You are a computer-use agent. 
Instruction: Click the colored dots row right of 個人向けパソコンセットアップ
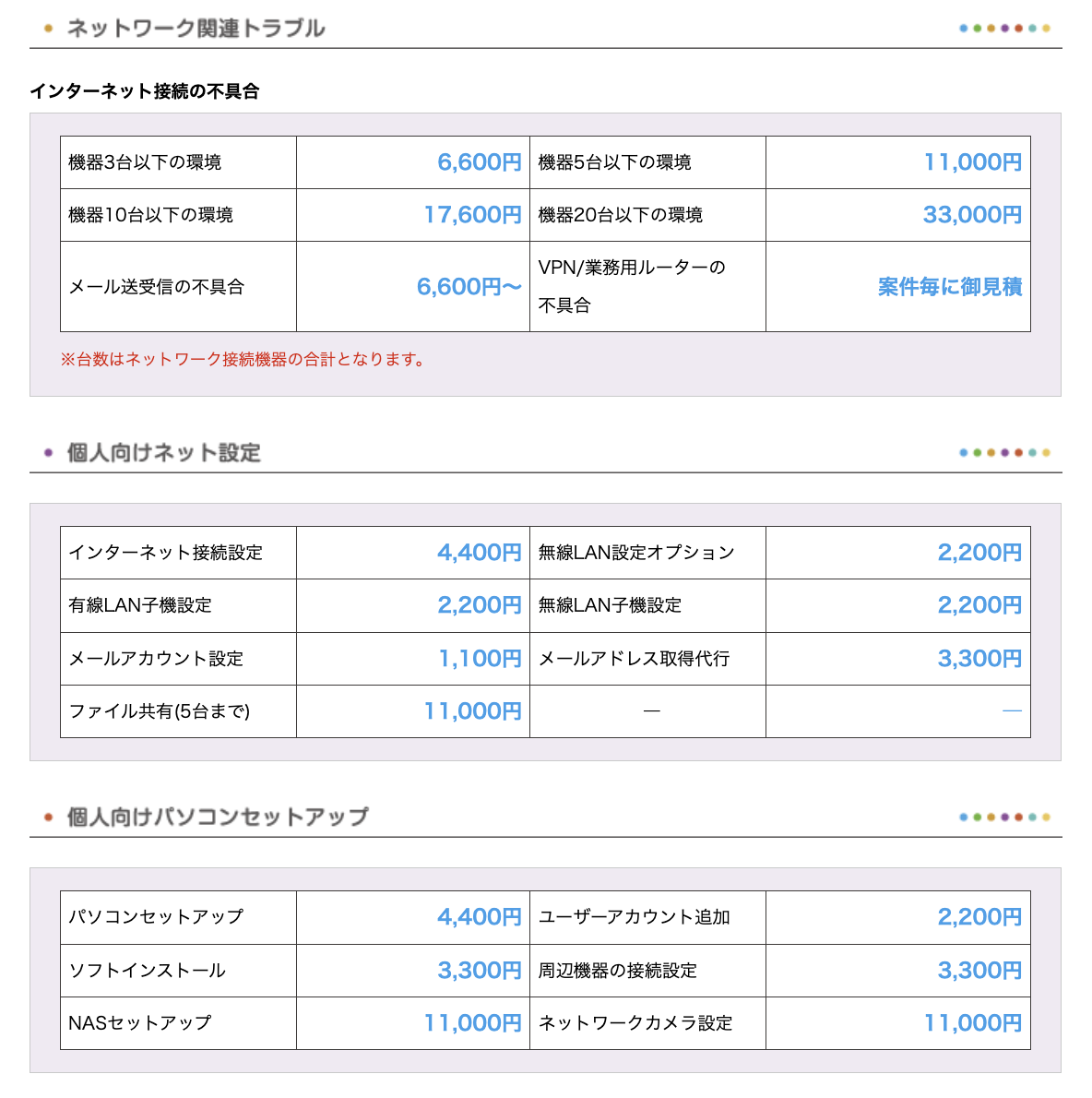pyautogui.click(x=1004, y=818)
